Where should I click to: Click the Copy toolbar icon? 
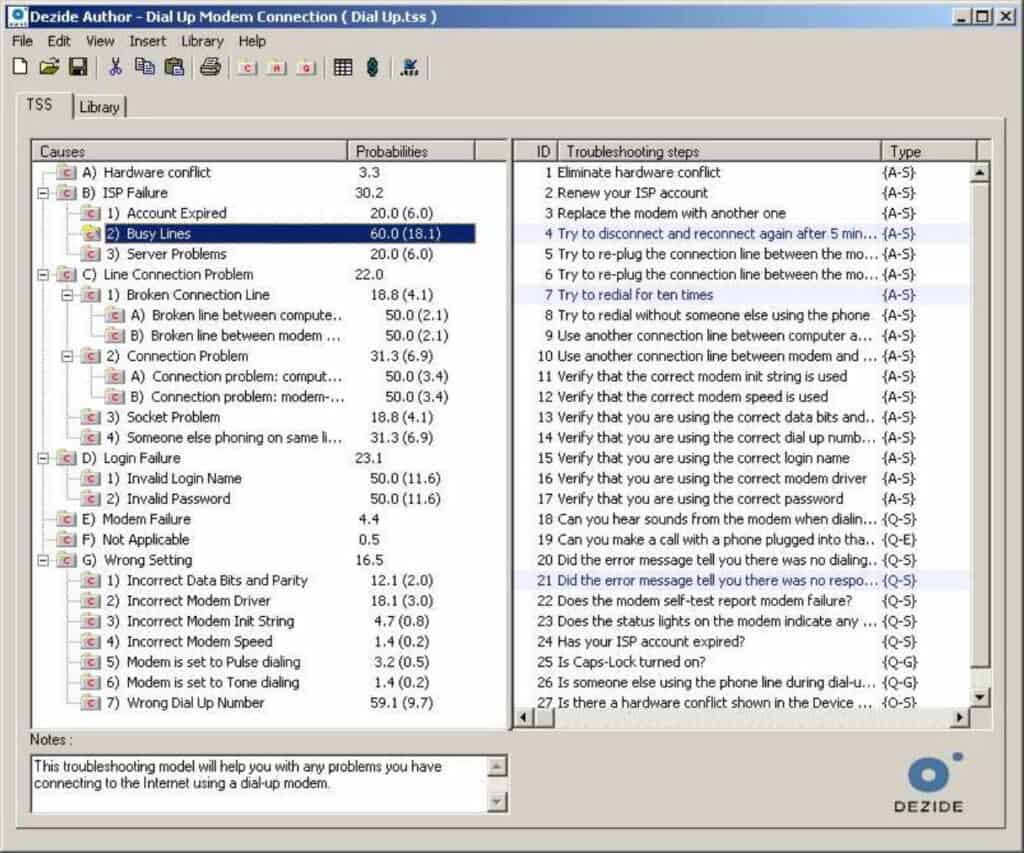click(x=144, y=67)
